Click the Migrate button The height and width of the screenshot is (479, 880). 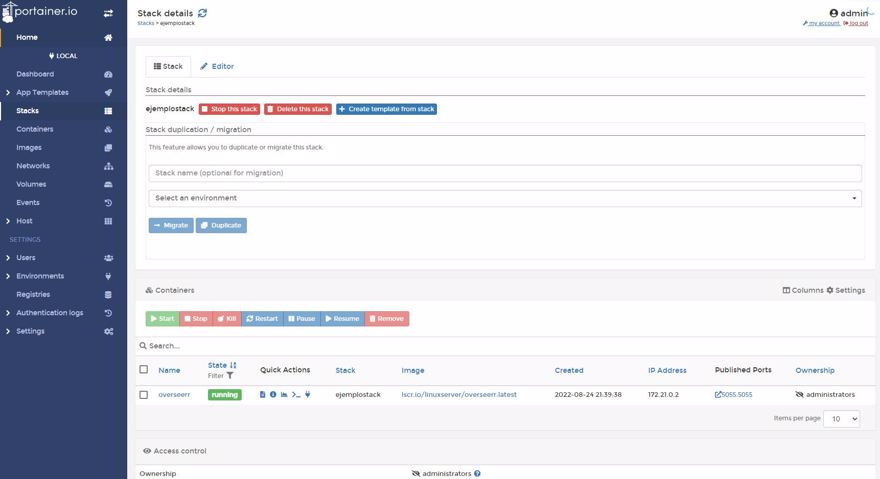tap(171, 225)
